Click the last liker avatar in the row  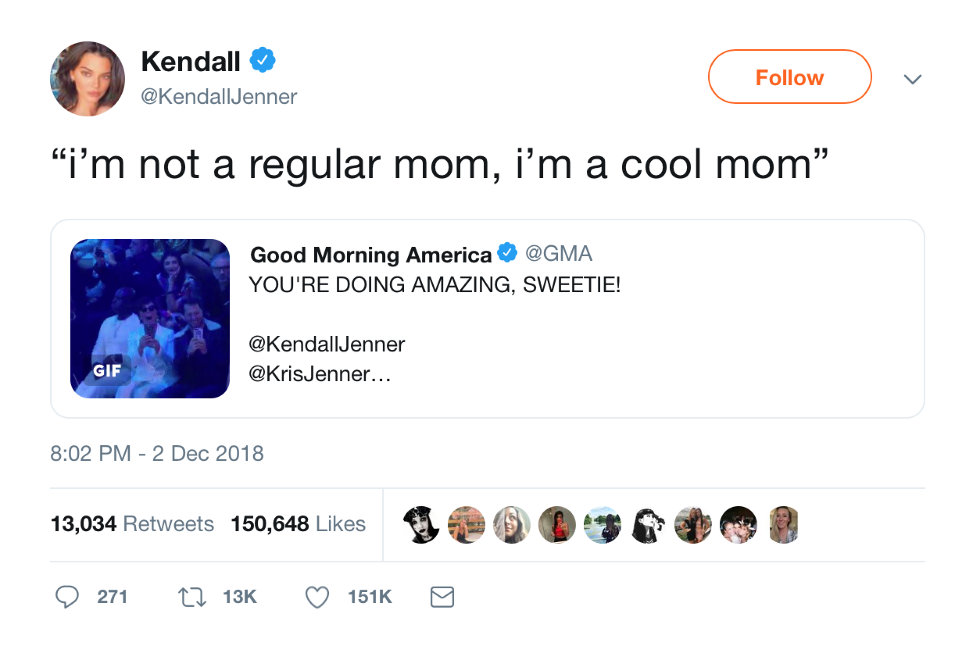tap(782, 524)
